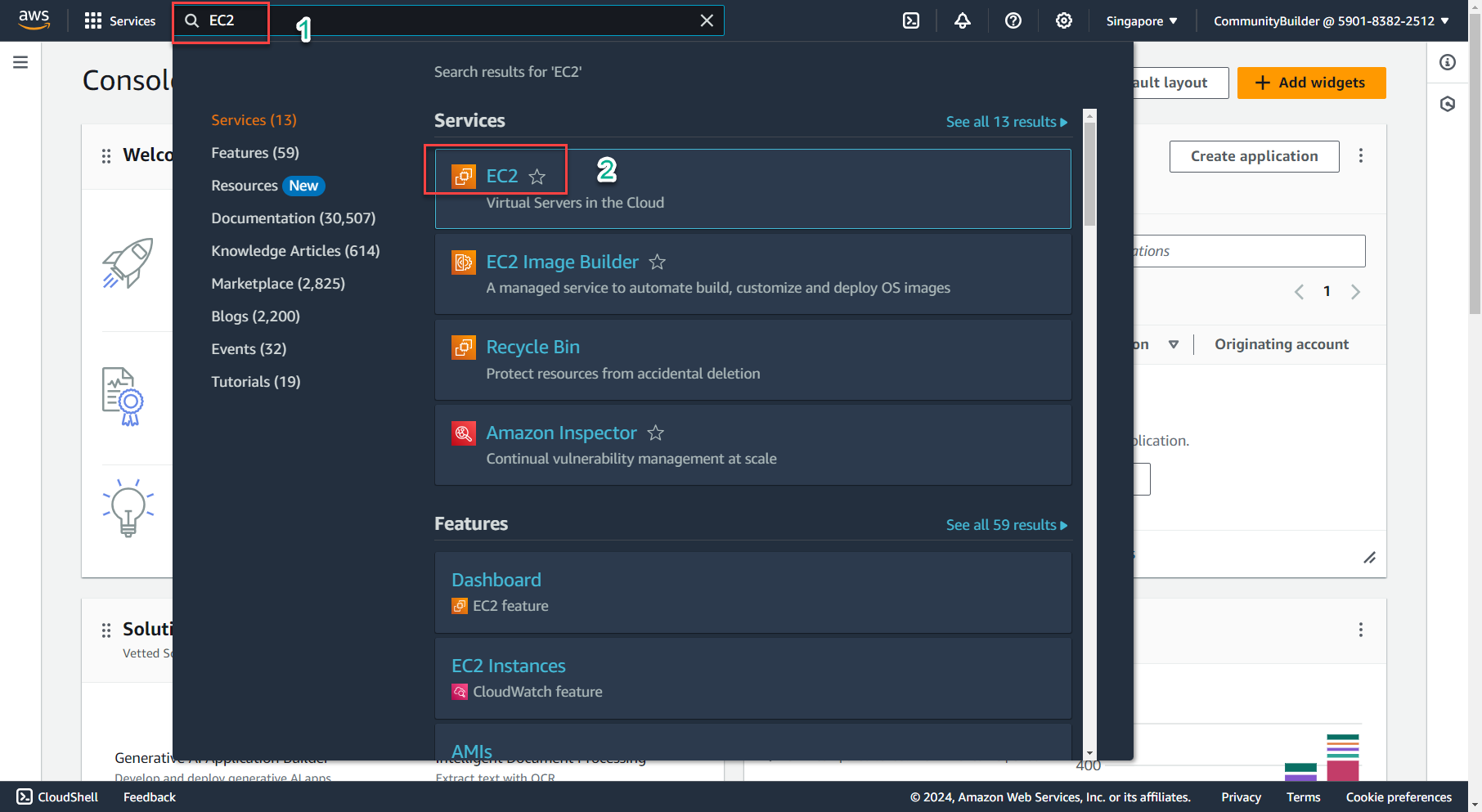Click the lightbulb icon in Welcome widget

tap(128, 508)
